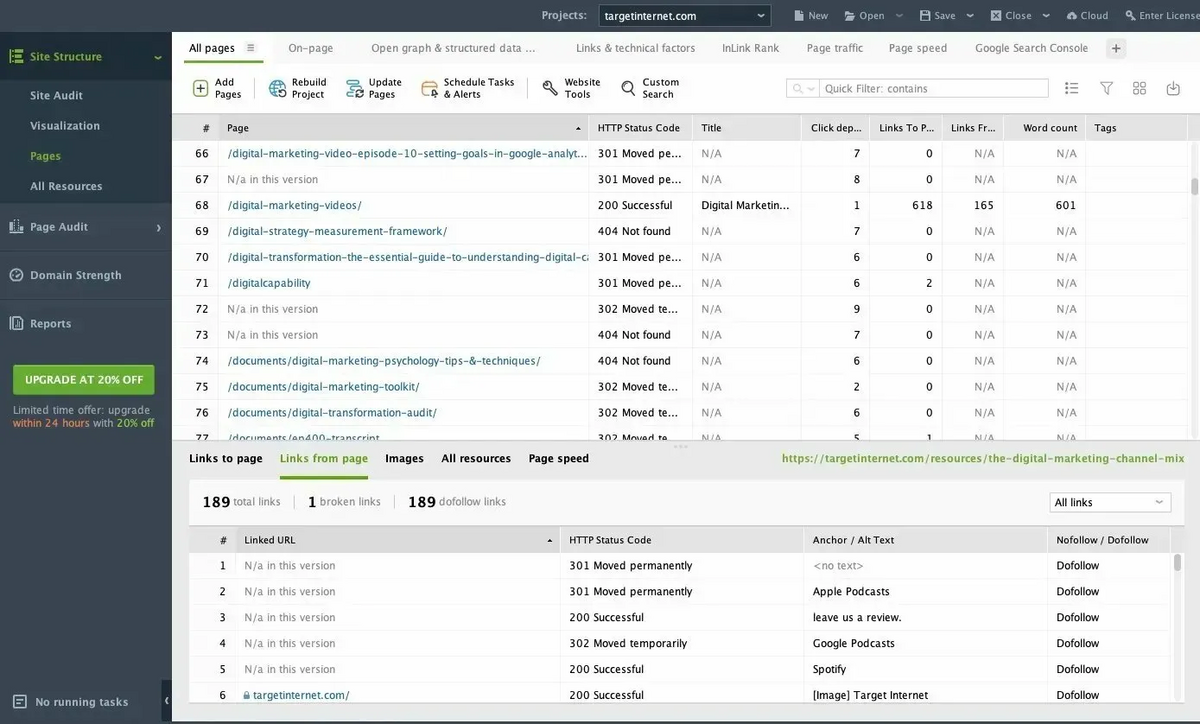Open Visualization in sidebar
This screenshot has width=1200, height=724.
coord(65,126)
